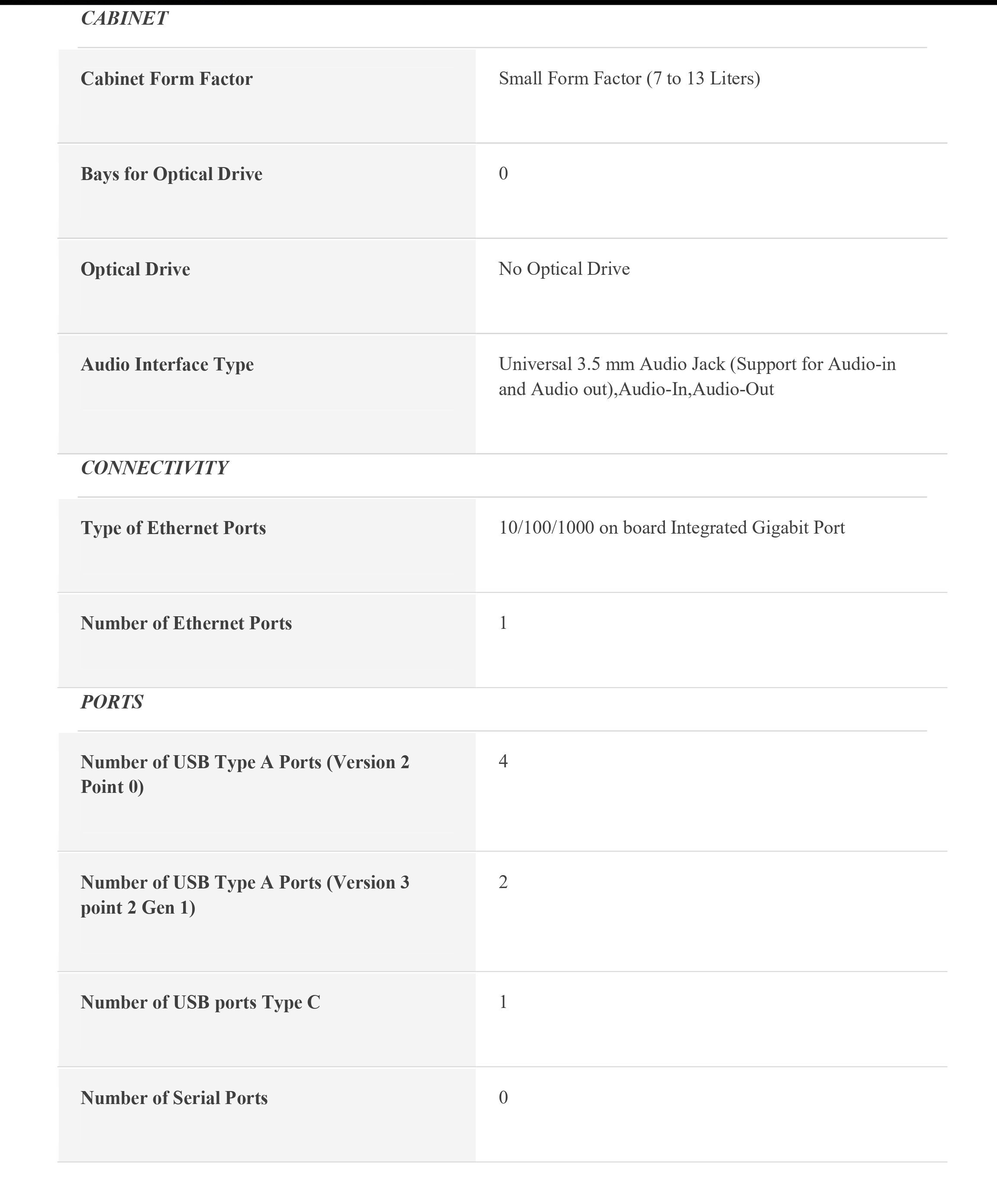Select the Audio Interface Type label
Screen dimensions: 997x1204
(x=167, y=364)
